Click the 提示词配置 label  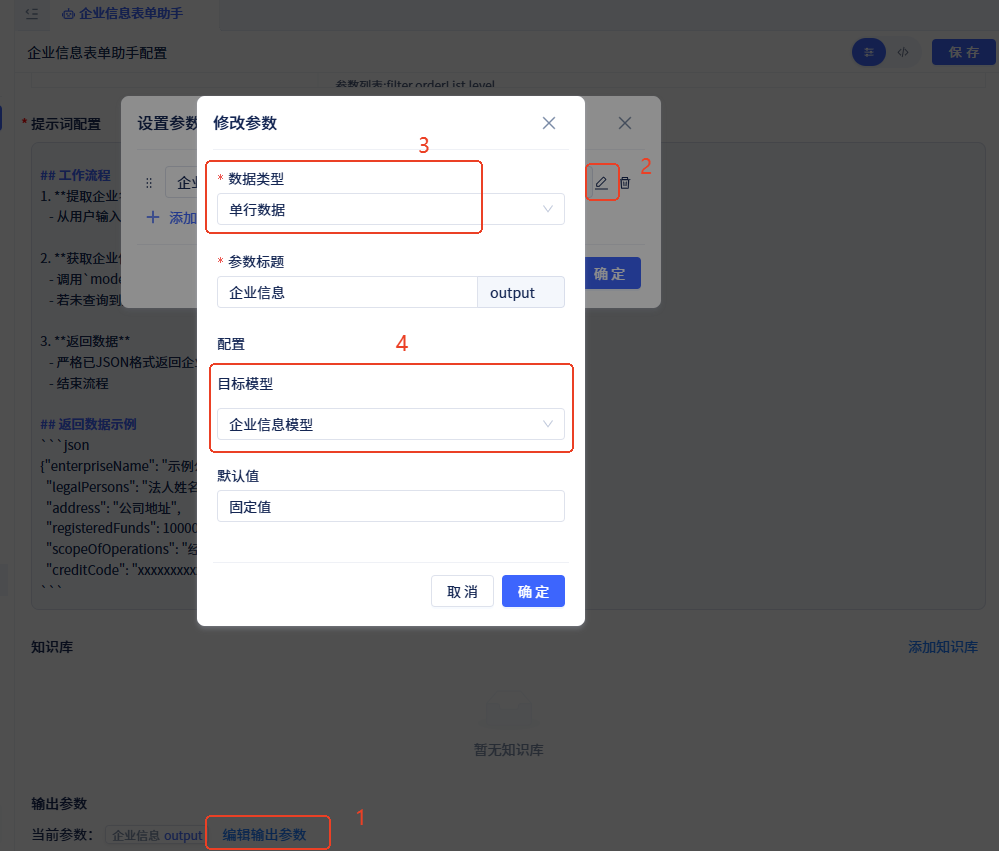point(66,124)
